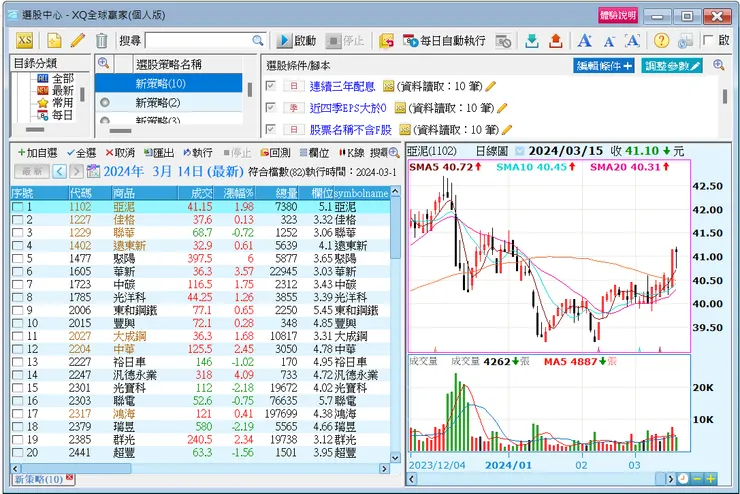Click the folder icon left of 每日自動執行
Image resolution: width=740 pixels, height=494 pixels.
pos(386,41)
